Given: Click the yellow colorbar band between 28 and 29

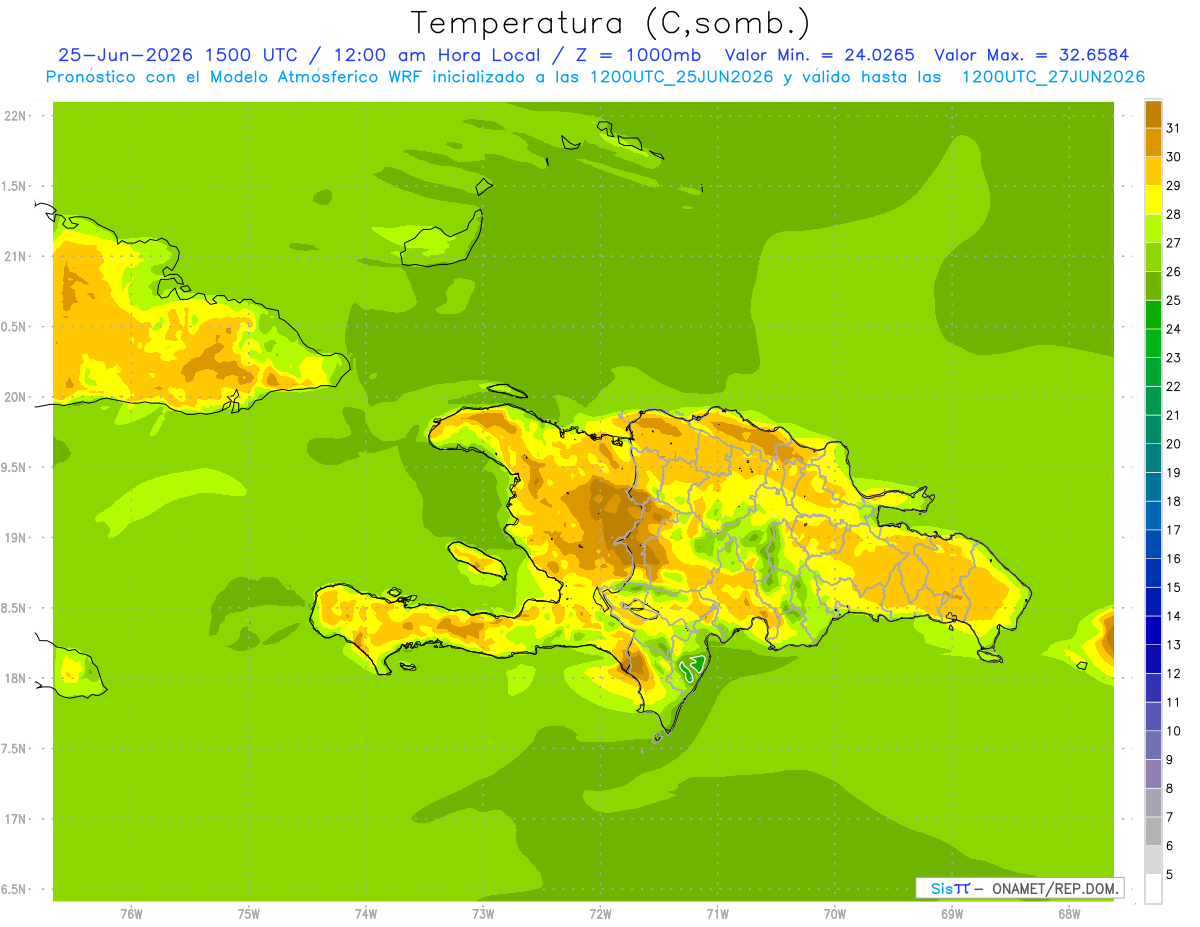Looking at the screenshot, I should (1153, 200).
